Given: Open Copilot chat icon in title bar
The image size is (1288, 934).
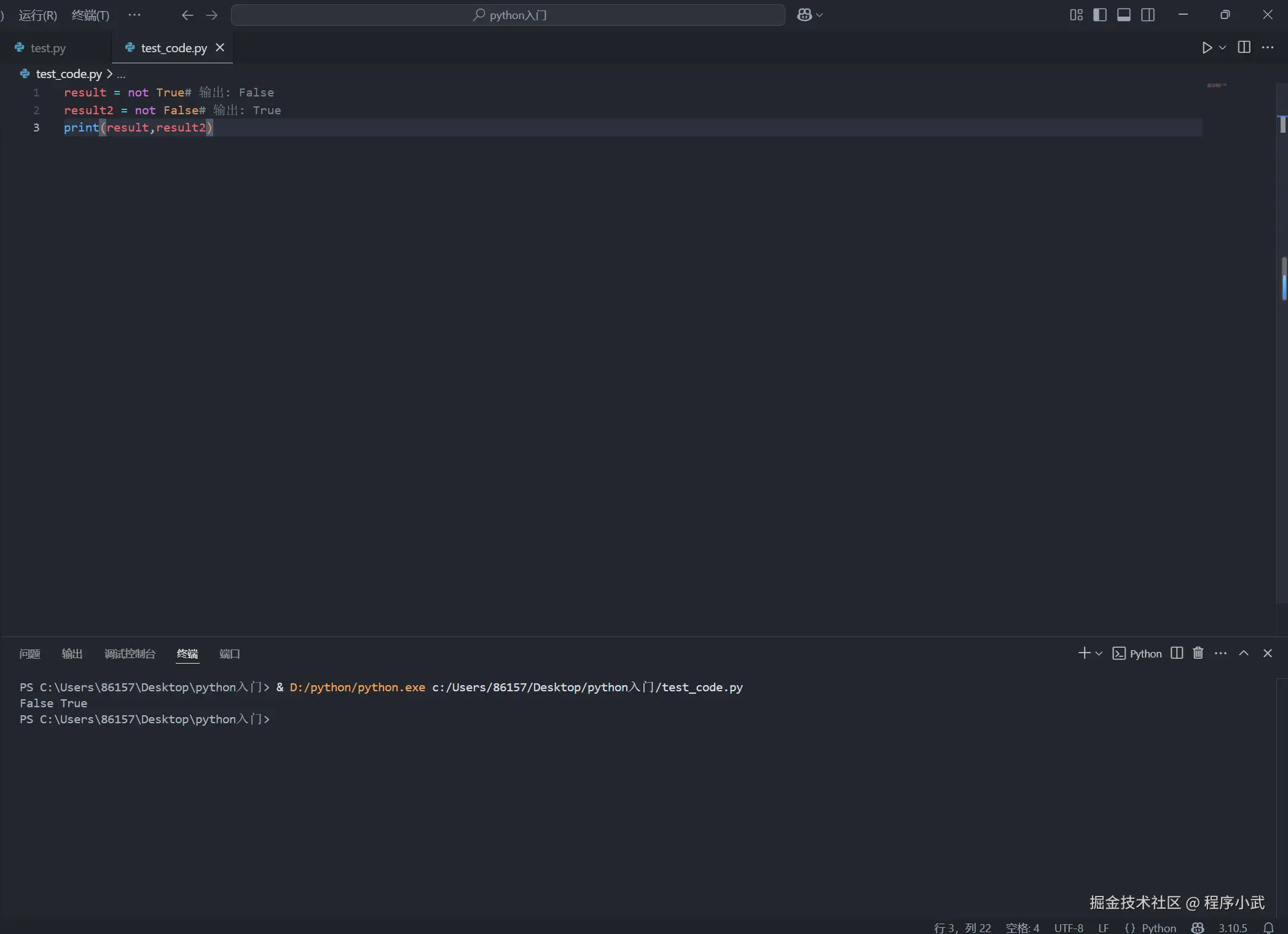Looking at the screenshot, I should [x=804, y=15].
